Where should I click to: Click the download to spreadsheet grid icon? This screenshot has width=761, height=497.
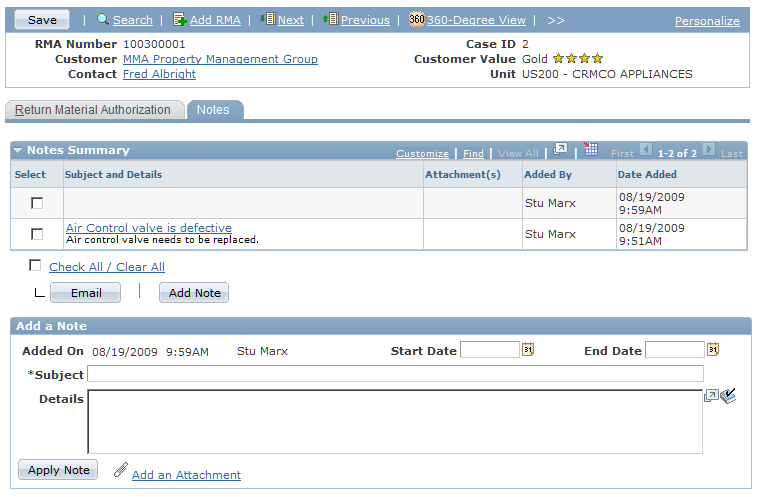(x=591, y=150)
